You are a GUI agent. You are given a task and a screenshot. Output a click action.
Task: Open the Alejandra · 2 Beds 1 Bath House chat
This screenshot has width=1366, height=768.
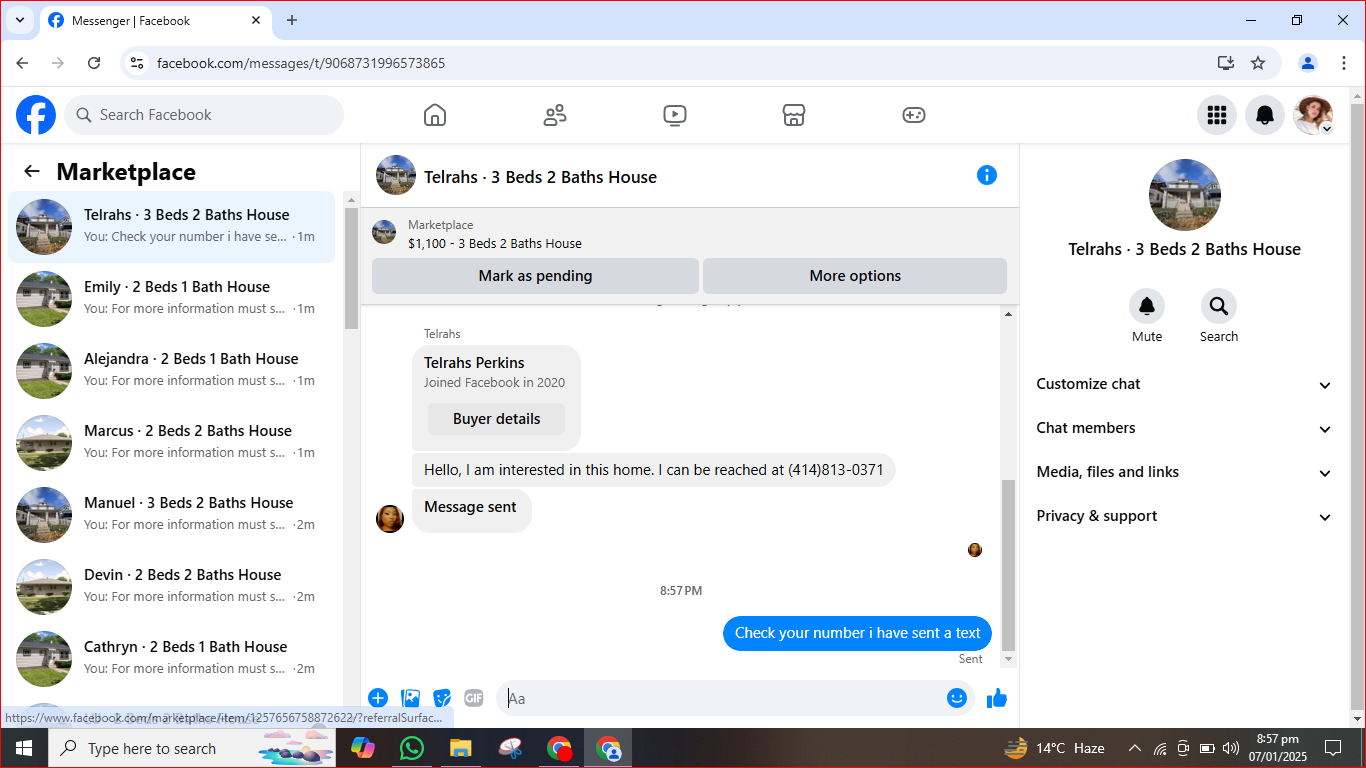(172, 371)
